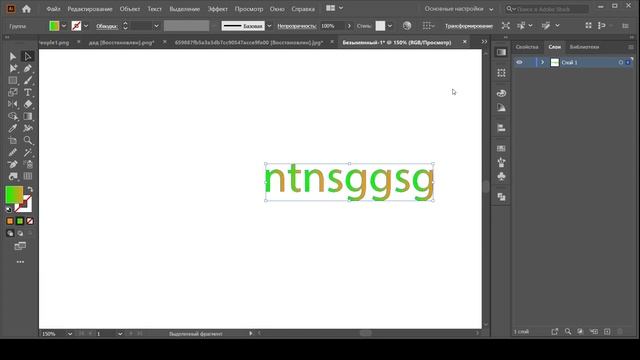Open the stroke weight dropdown
The width and height of the screenshot is (640, 360).
(x=156, y=26)
